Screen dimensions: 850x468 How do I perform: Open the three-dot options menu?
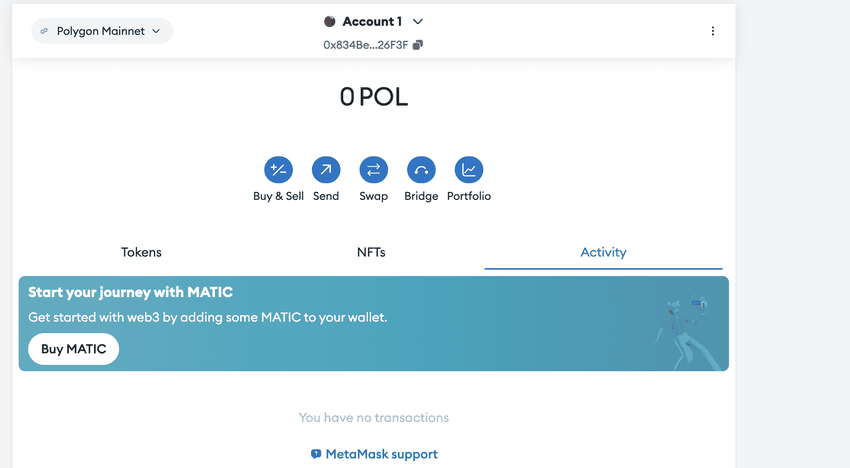tap(713, 31)
